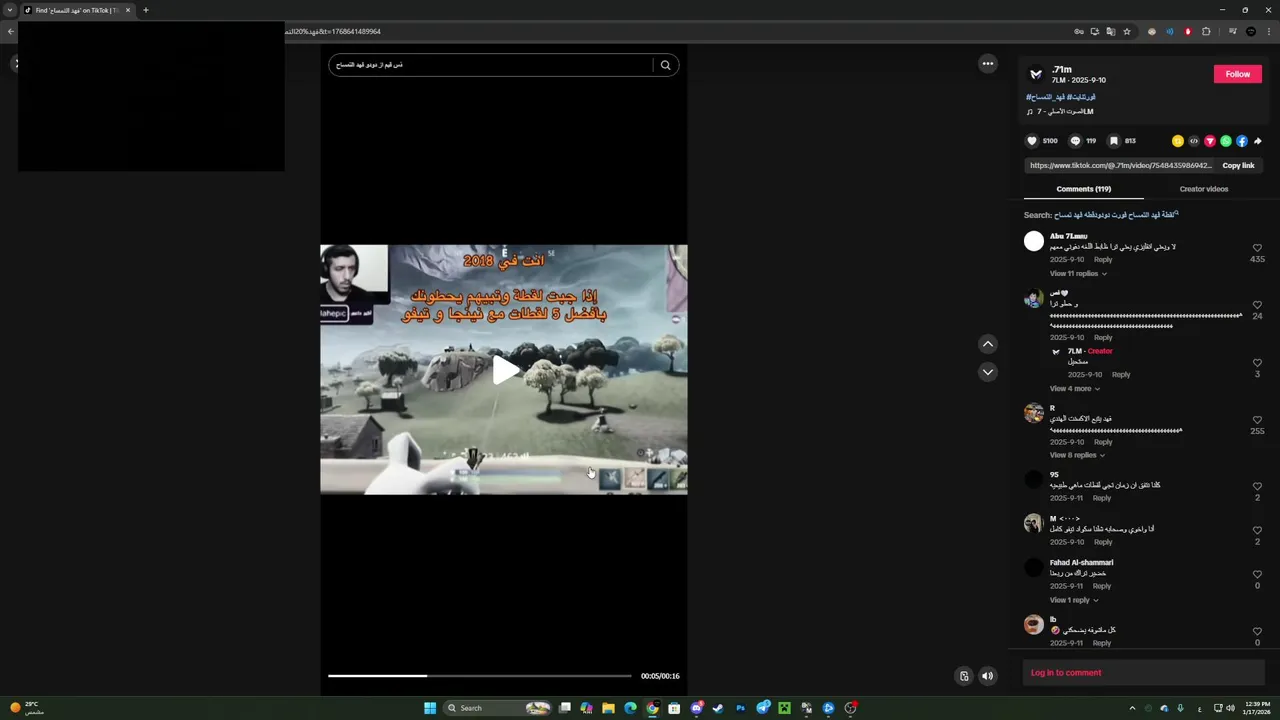Copy link to the video
This screenshot has width=1280, height=720.
pyautogui.click(x=1238, y=165)
